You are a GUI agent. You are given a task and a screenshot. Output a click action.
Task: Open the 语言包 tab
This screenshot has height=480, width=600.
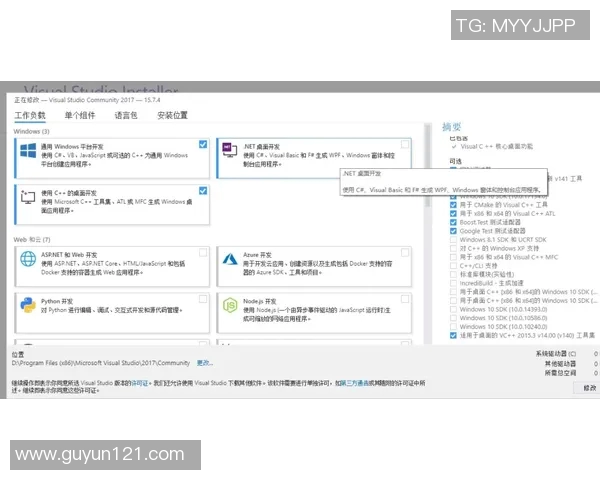pos(126,115)
